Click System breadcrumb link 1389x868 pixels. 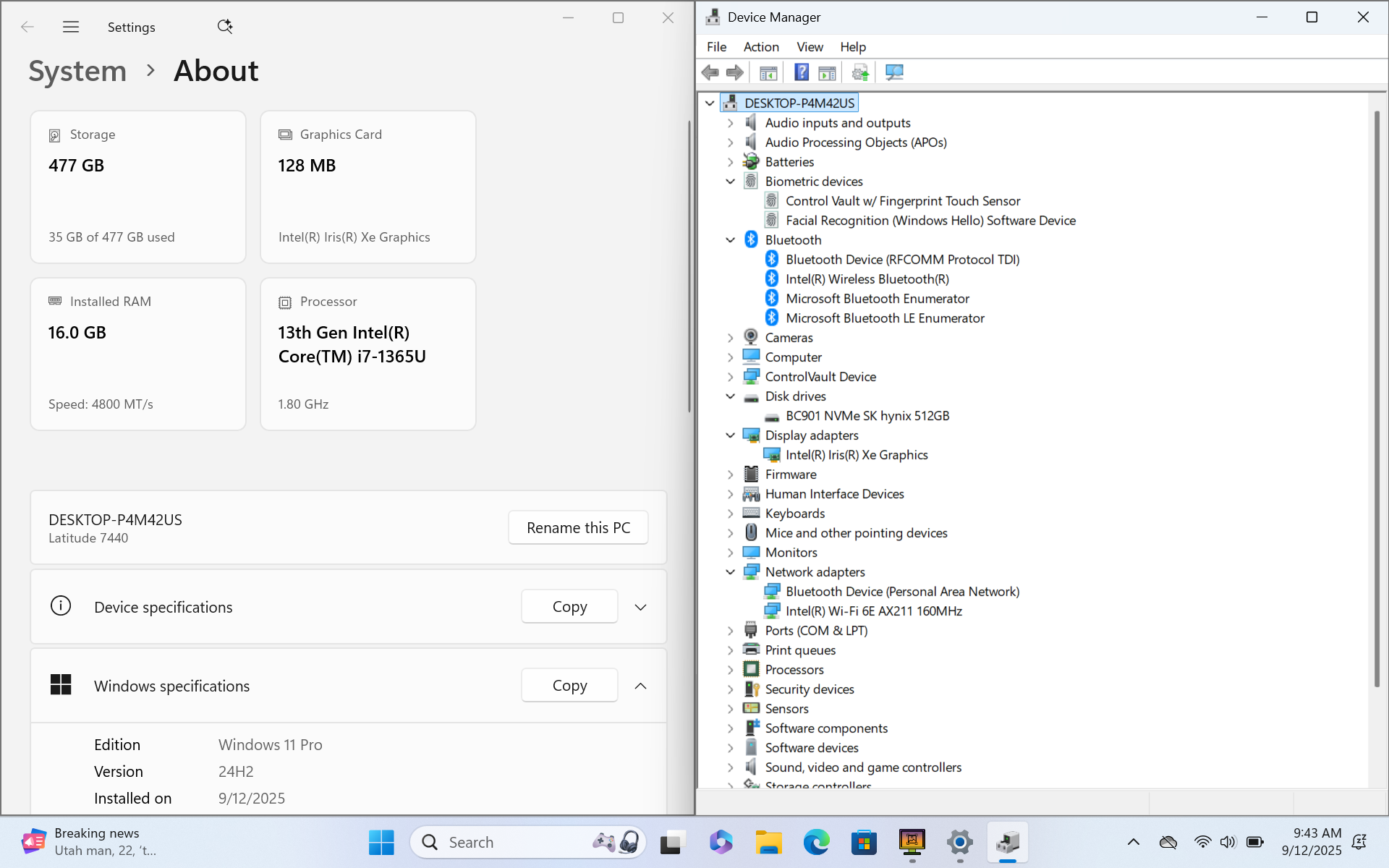pos(77,71)
